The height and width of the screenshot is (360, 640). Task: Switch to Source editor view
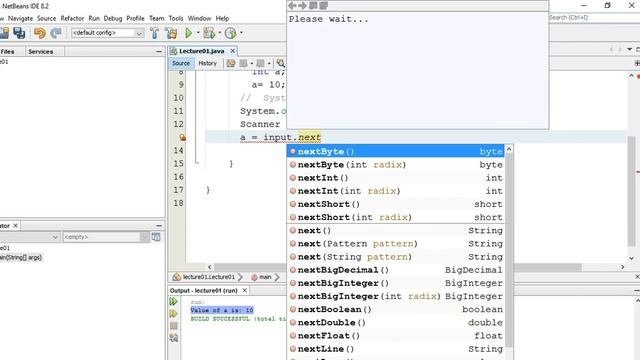(x=181, y=63)
